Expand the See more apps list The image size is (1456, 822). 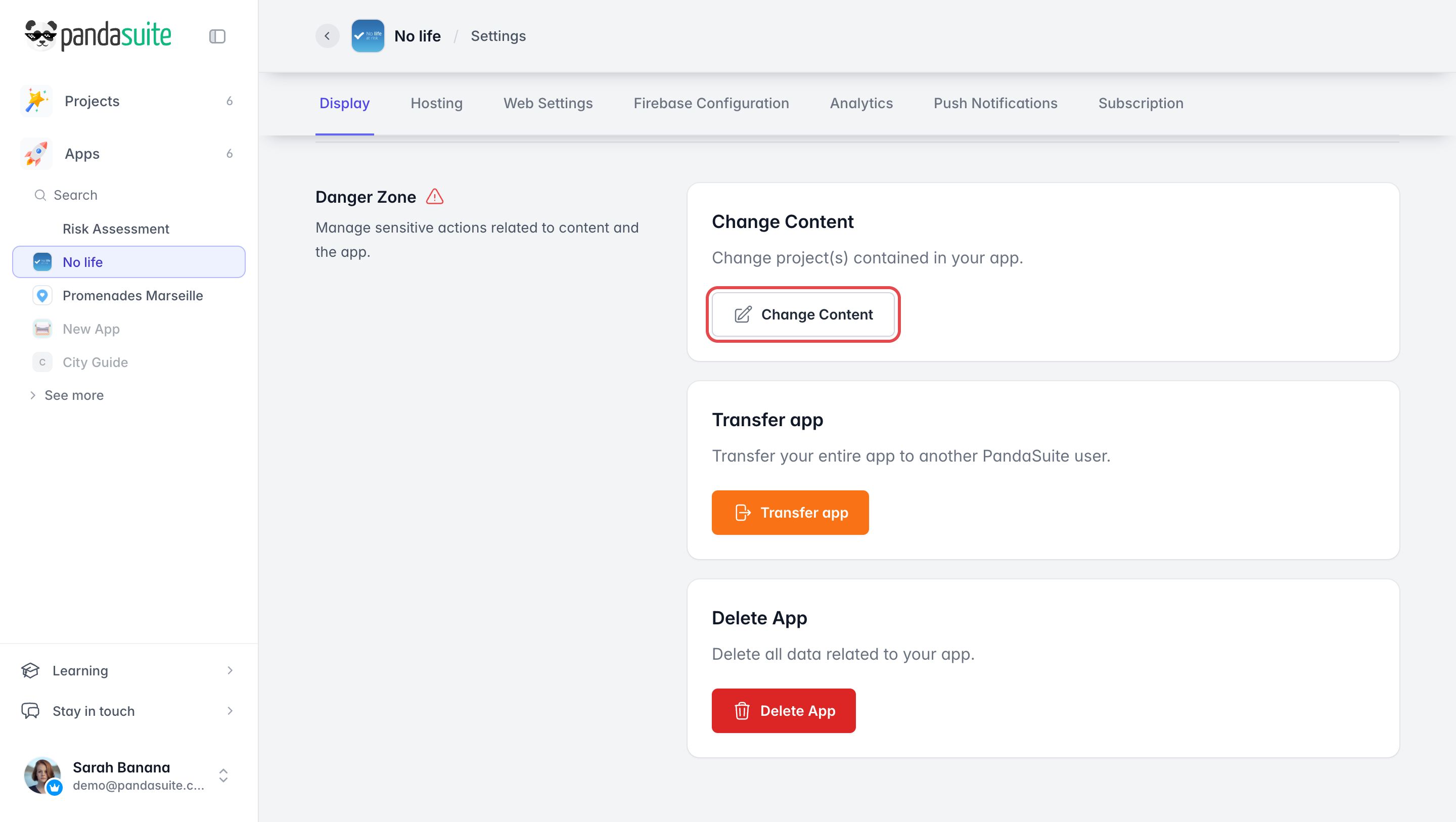pos(68,395)
